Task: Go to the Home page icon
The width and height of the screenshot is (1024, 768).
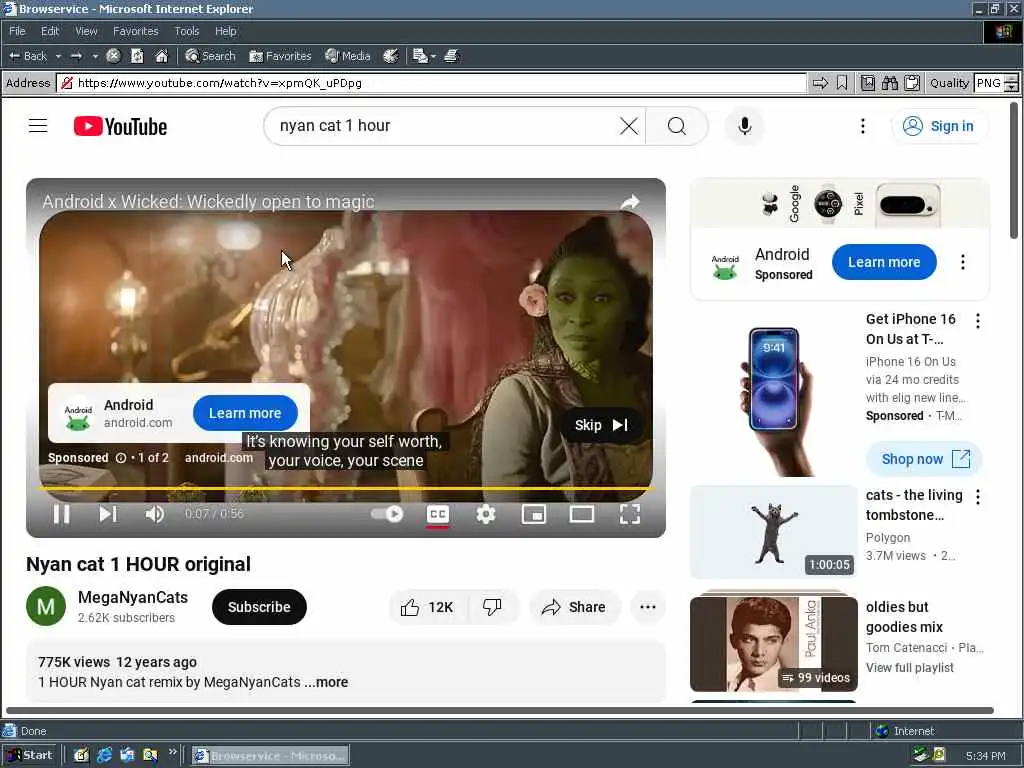Action: click(161, 56)
